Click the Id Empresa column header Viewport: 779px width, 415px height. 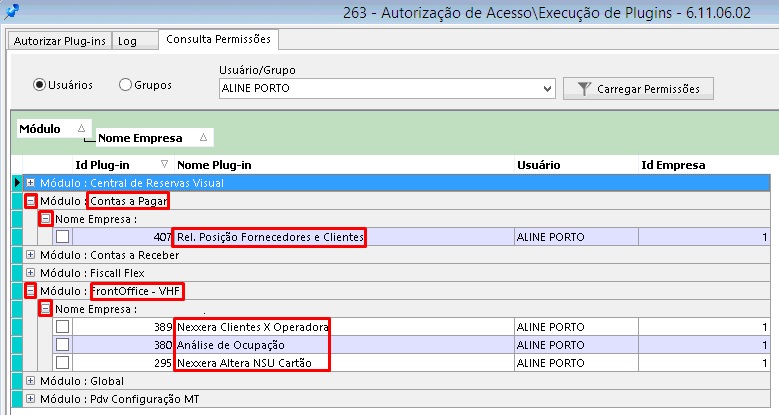tap(704, 165)
